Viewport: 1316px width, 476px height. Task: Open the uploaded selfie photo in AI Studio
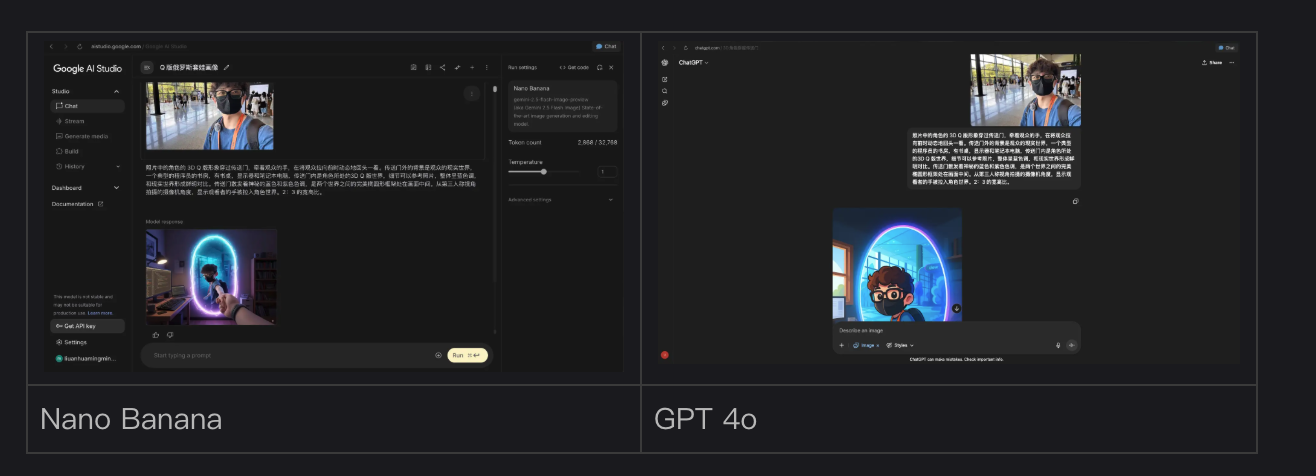click(x=210, y=116)
